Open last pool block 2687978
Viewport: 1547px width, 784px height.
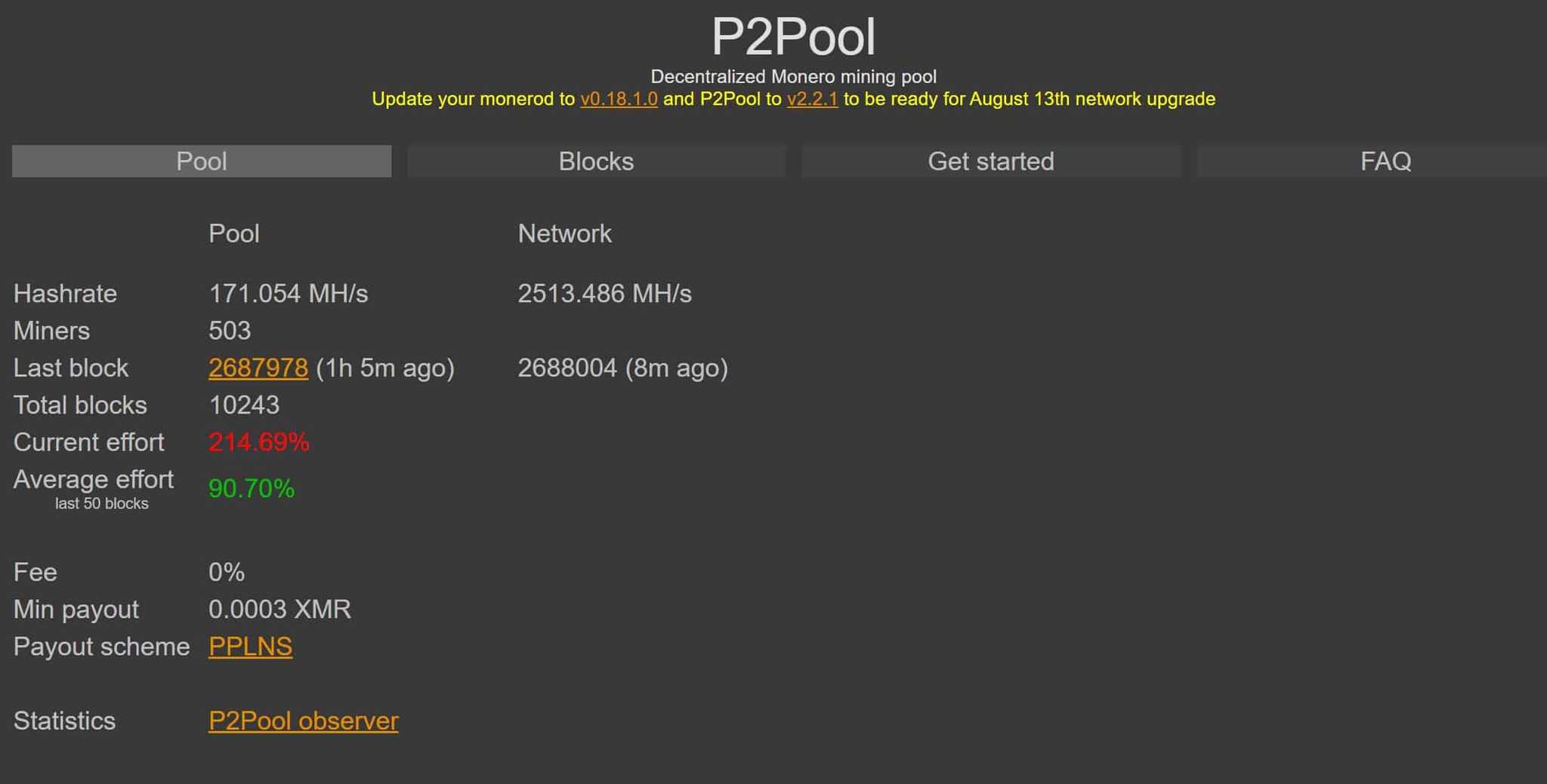click(258, 368)
